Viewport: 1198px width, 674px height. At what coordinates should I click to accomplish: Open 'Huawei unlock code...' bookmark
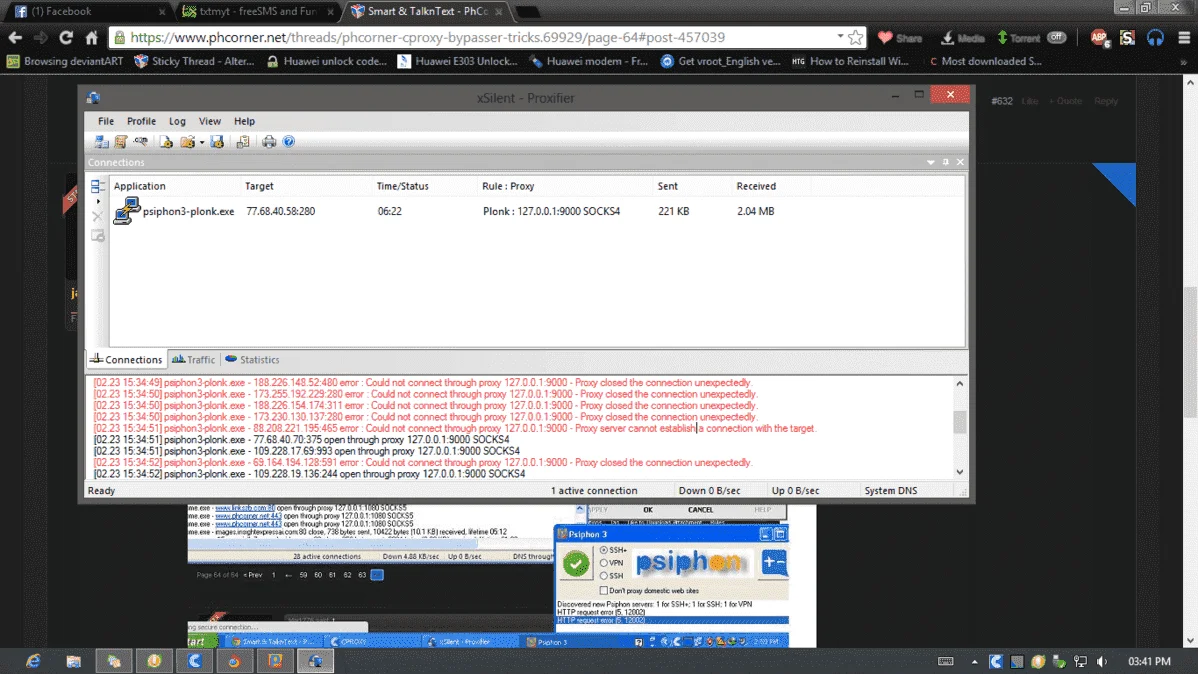click(327, 61)
